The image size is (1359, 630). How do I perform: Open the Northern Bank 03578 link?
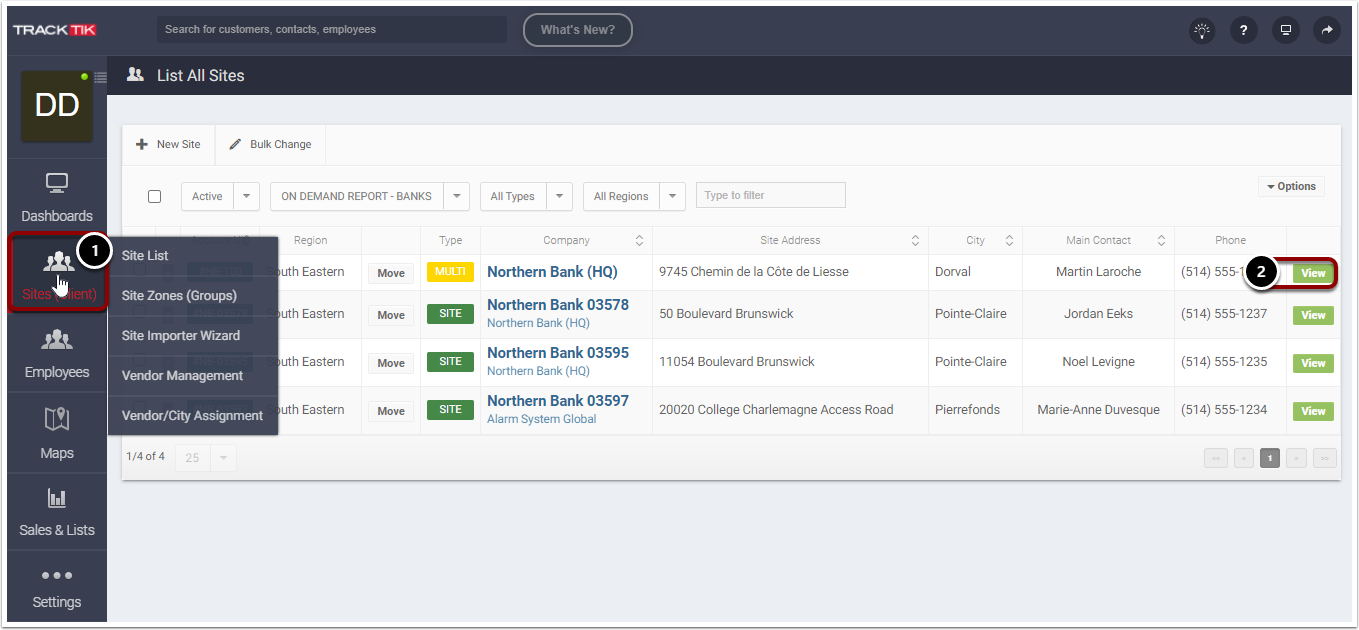[558, 305]
